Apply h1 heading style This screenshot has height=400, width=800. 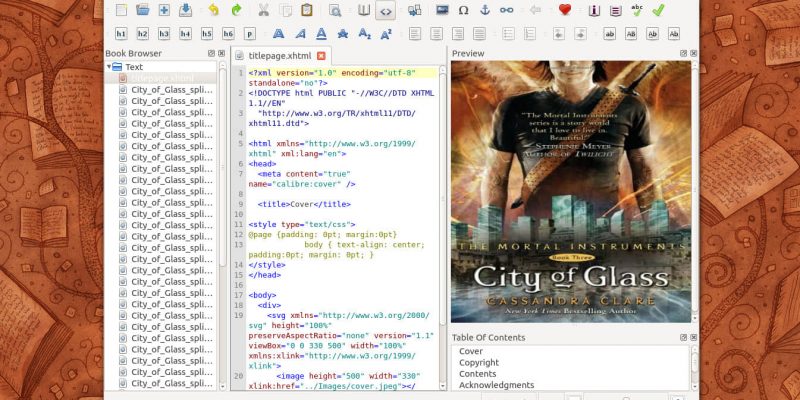121,34
